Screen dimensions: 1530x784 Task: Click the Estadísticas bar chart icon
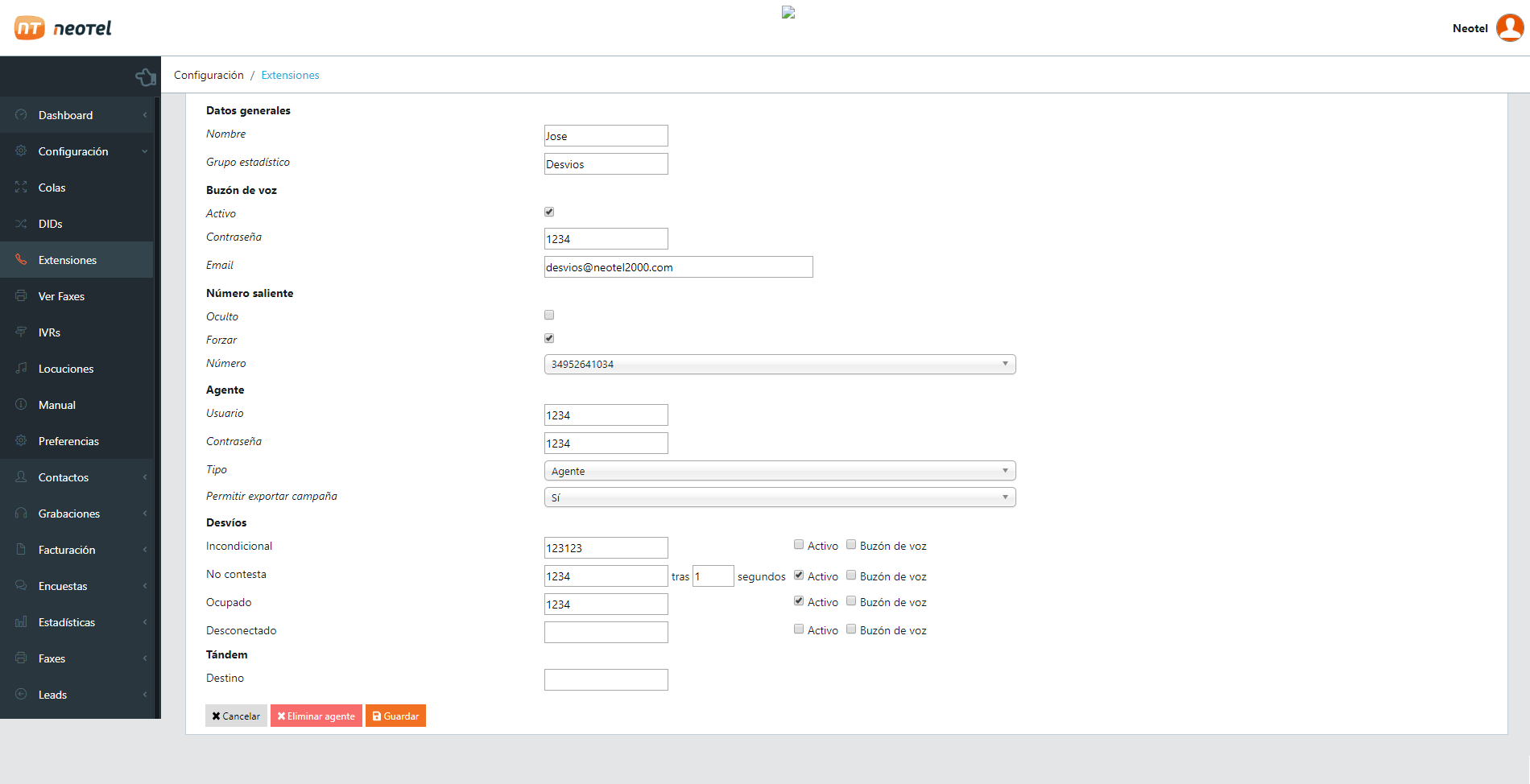click(21, 622)
